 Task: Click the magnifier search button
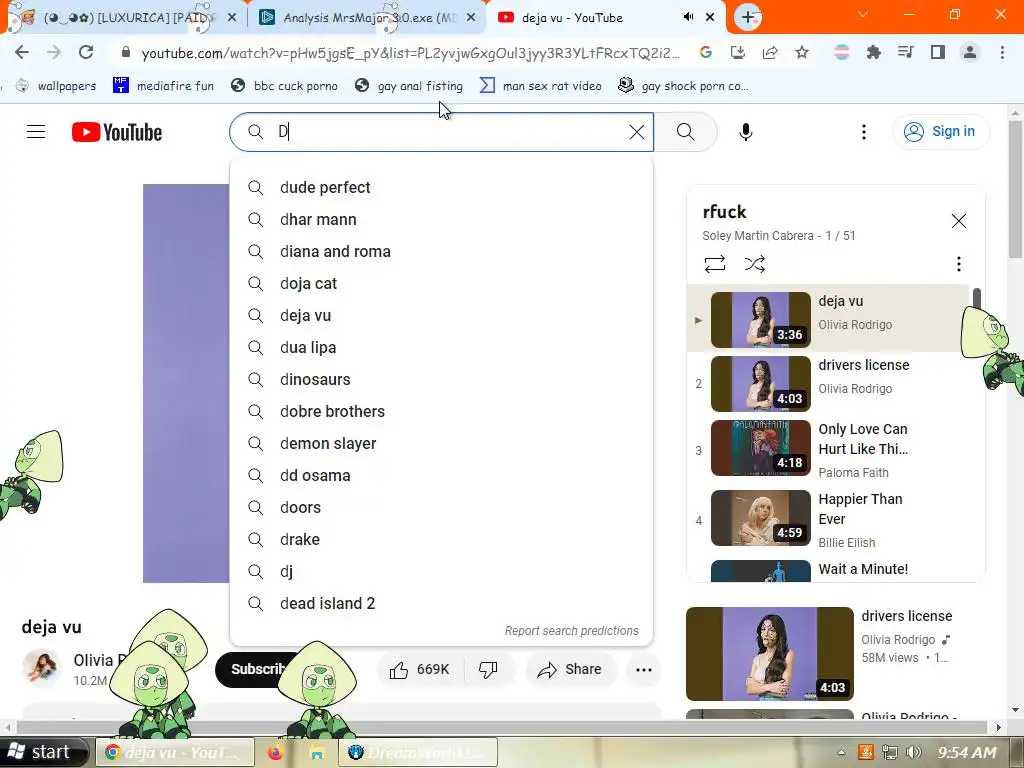pos(686,132)
